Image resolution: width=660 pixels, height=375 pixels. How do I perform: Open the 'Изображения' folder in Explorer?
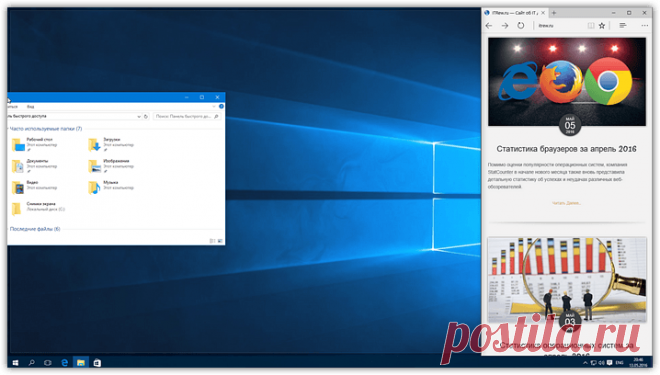(x=111, y=165)
